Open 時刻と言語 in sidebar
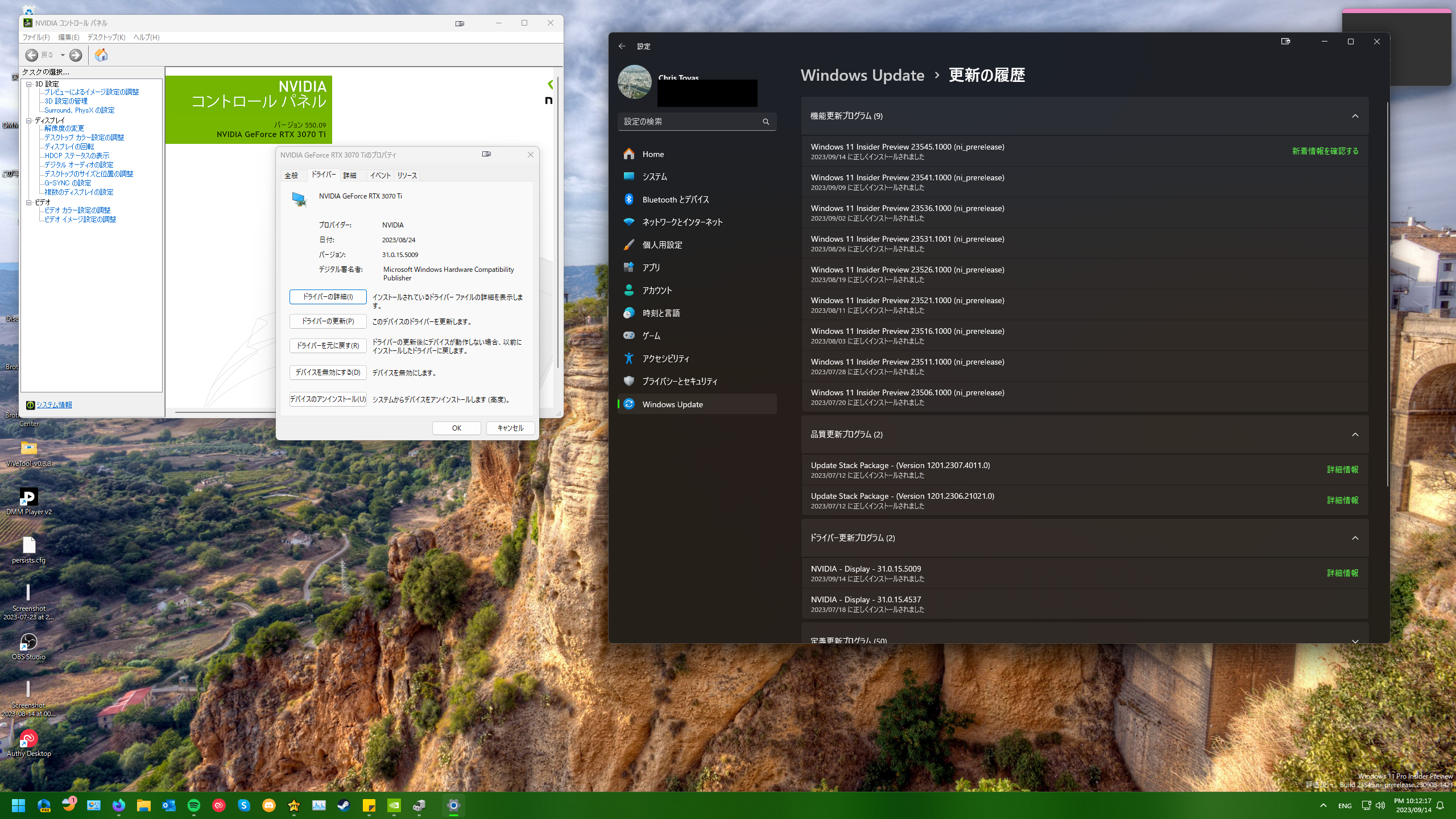Image resolution: width=1456 pixels, height=819 pixels. pos(697,313)
